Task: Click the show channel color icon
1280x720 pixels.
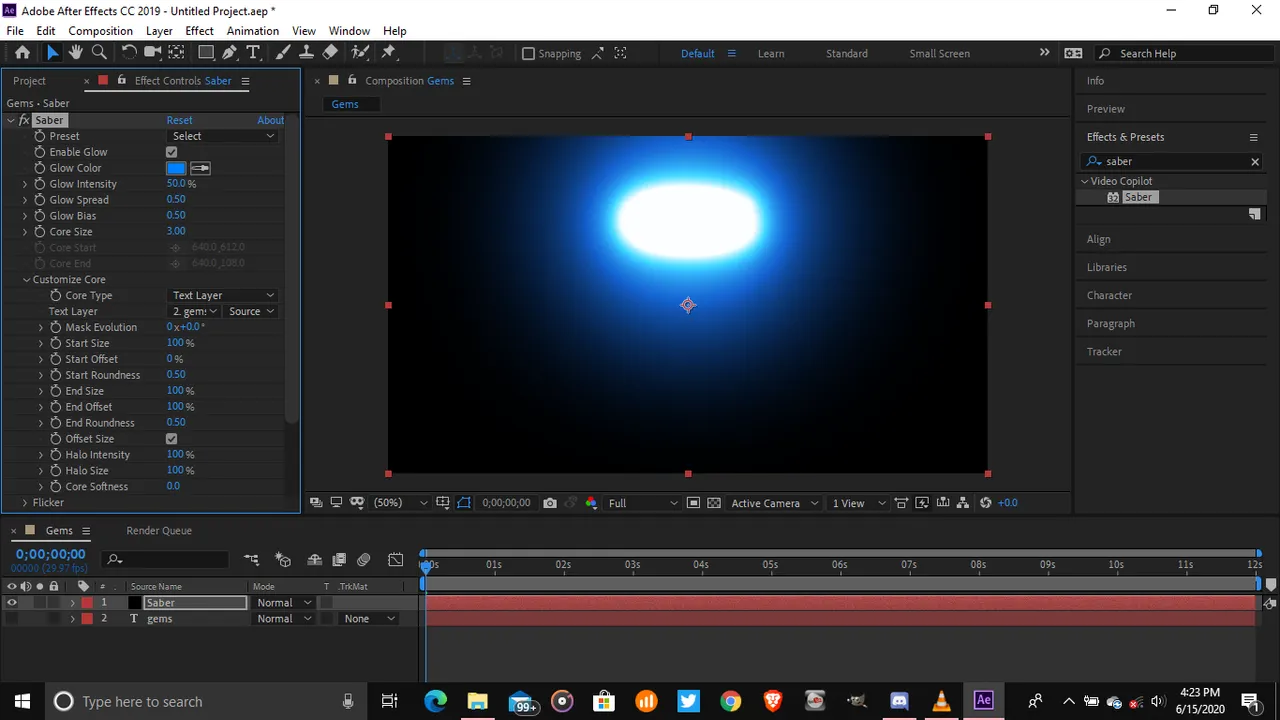Action: click(x=591, y=503)
